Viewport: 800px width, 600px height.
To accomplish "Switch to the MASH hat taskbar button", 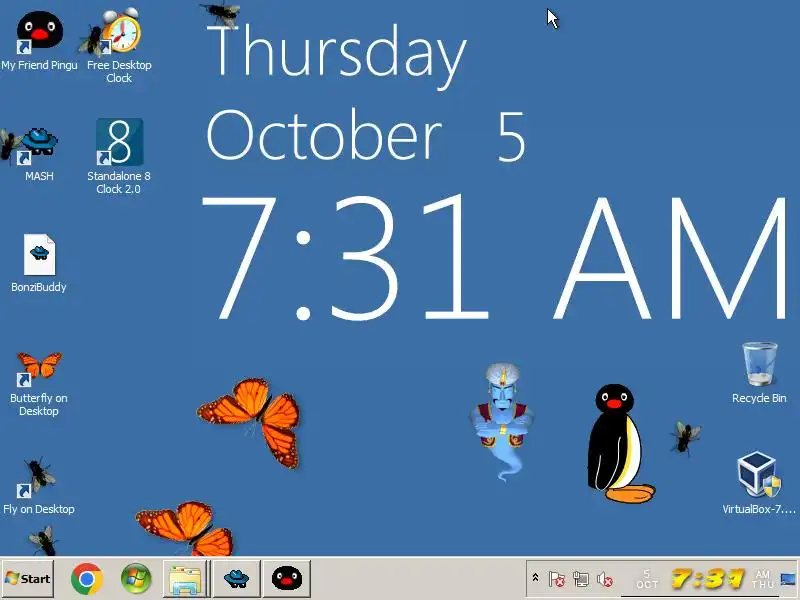I will 236,579.
